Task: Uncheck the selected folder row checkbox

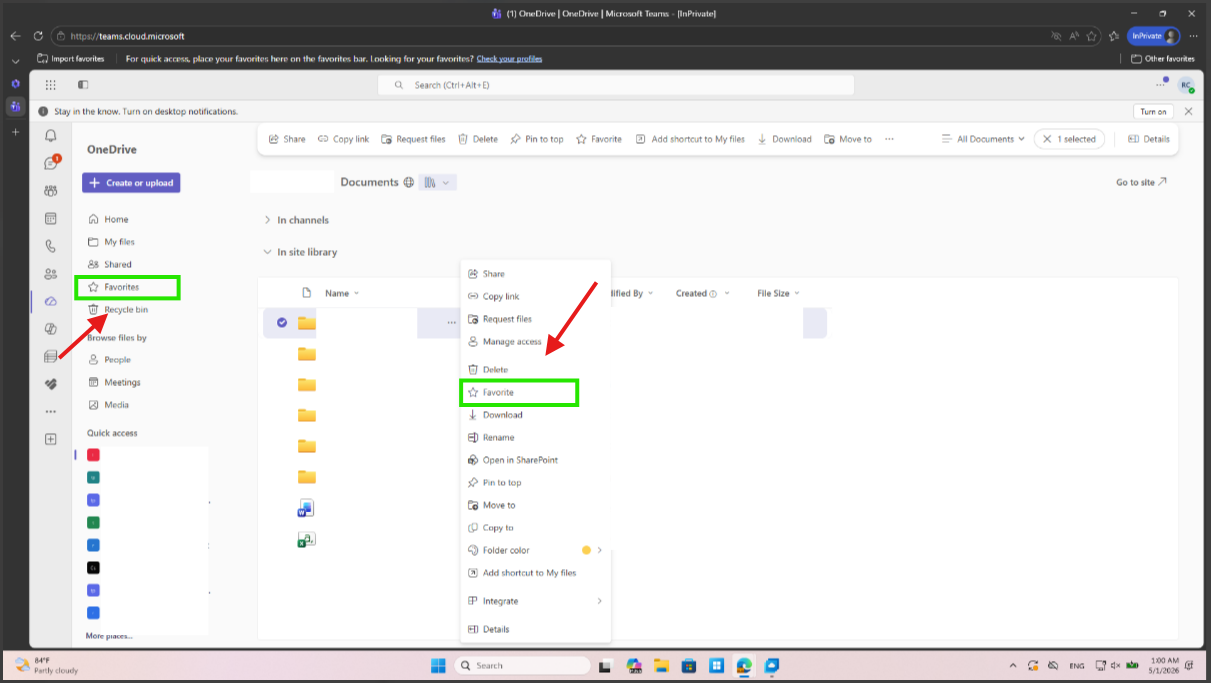Action: 282,322
